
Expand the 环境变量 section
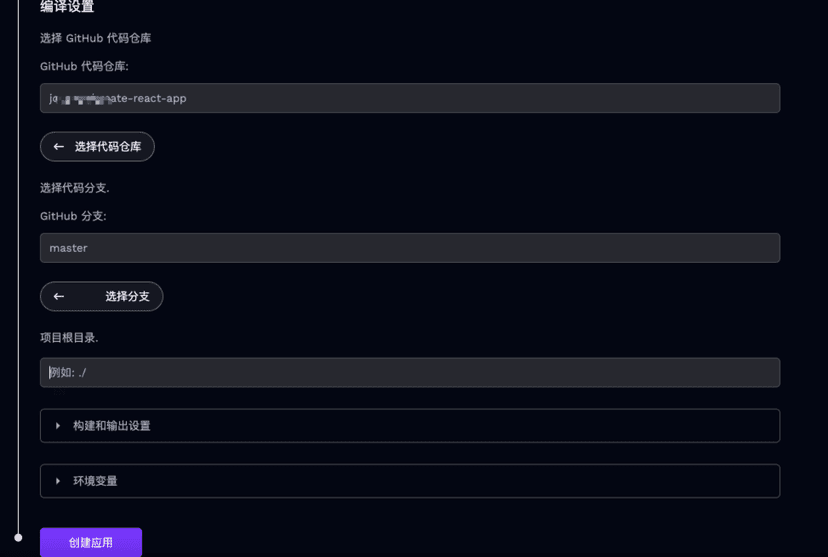point(410,481)
